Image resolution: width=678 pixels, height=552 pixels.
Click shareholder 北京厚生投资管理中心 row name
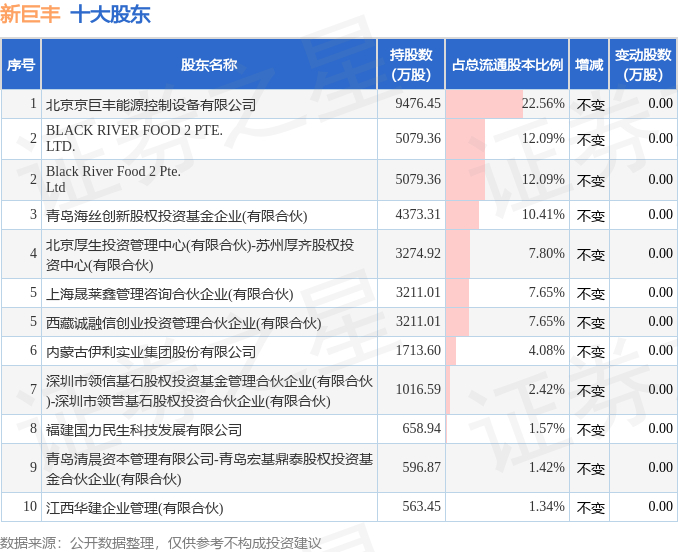(x=200, y=255)
